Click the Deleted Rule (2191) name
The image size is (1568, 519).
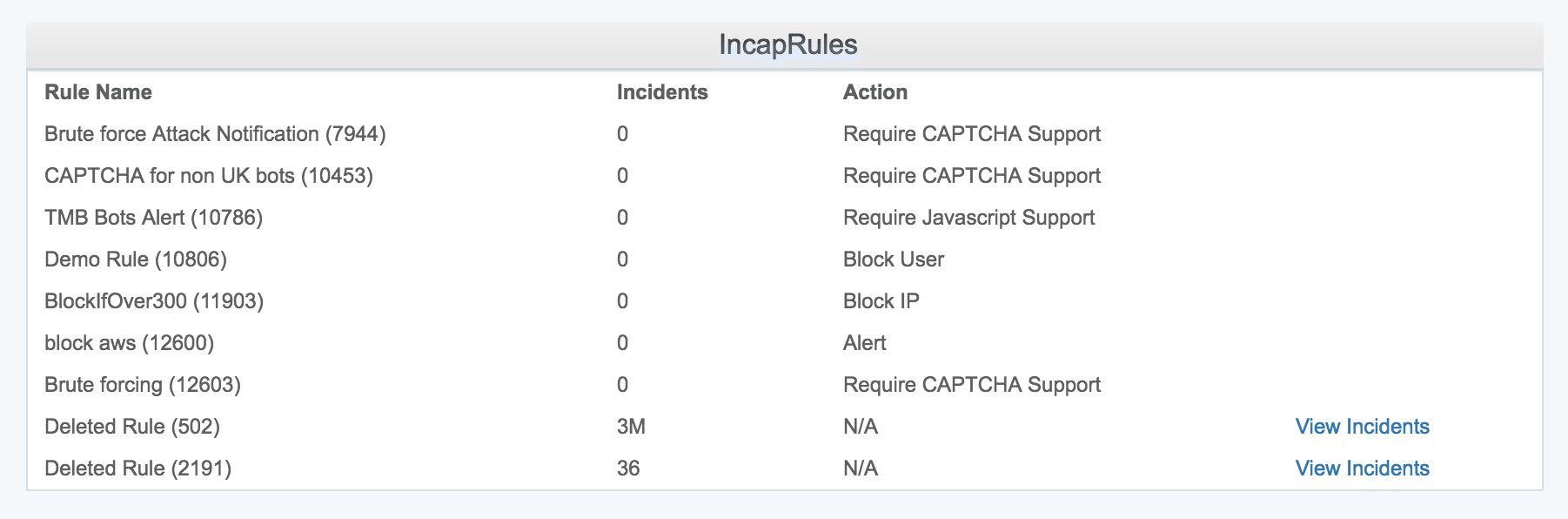(137, 468)
